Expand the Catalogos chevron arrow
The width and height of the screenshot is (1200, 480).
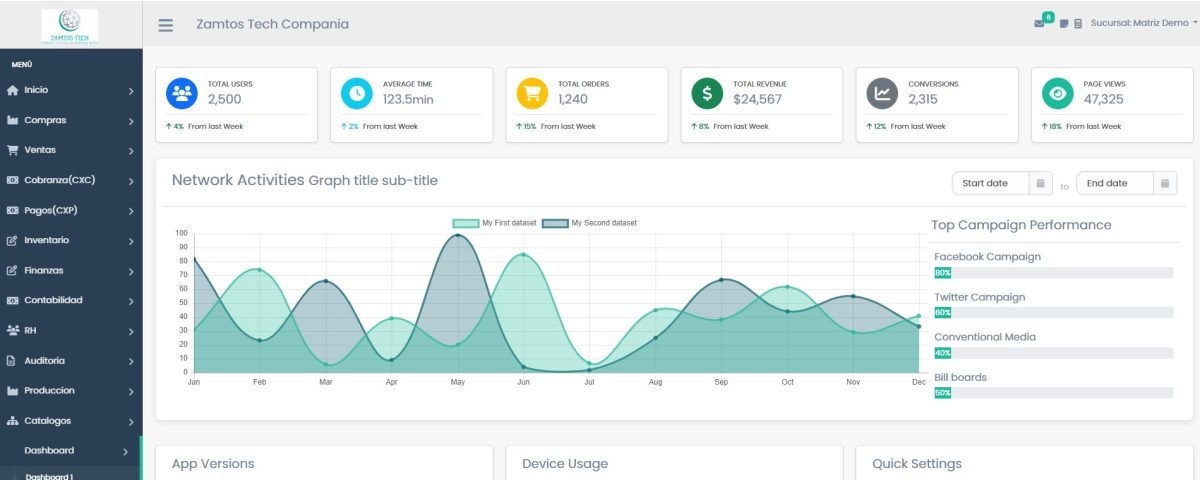(131, 422)
